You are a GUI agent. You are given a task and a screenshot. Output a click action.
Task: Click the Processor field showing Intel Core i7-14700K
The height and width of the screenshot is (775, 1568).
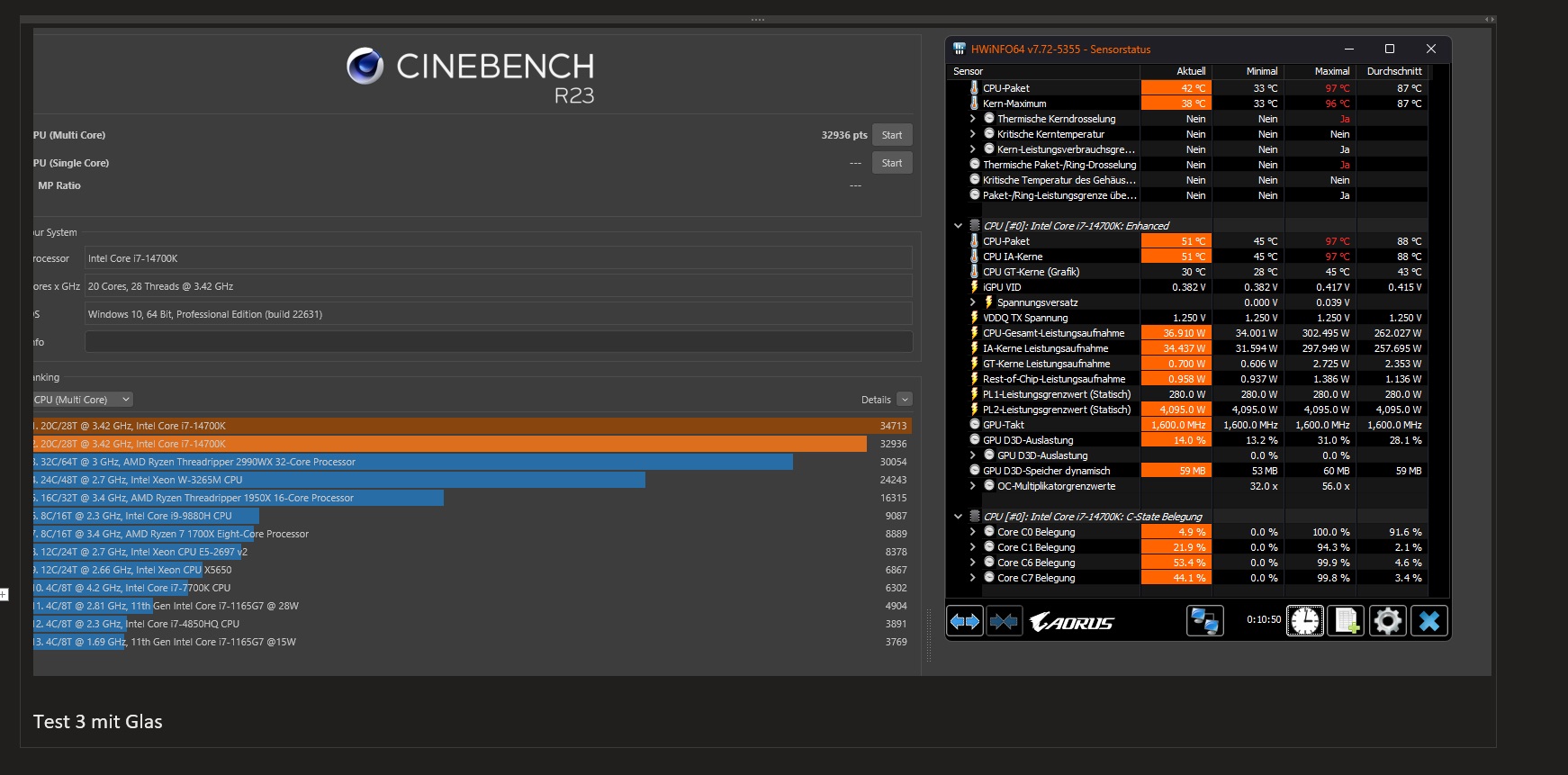(x=499, y=258)
